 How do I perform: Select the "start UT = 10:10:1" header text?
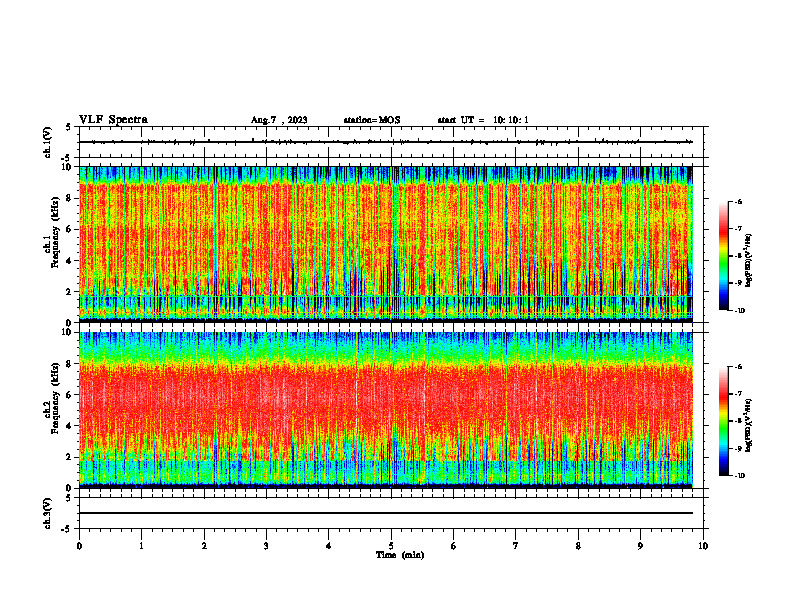point(483,120)
